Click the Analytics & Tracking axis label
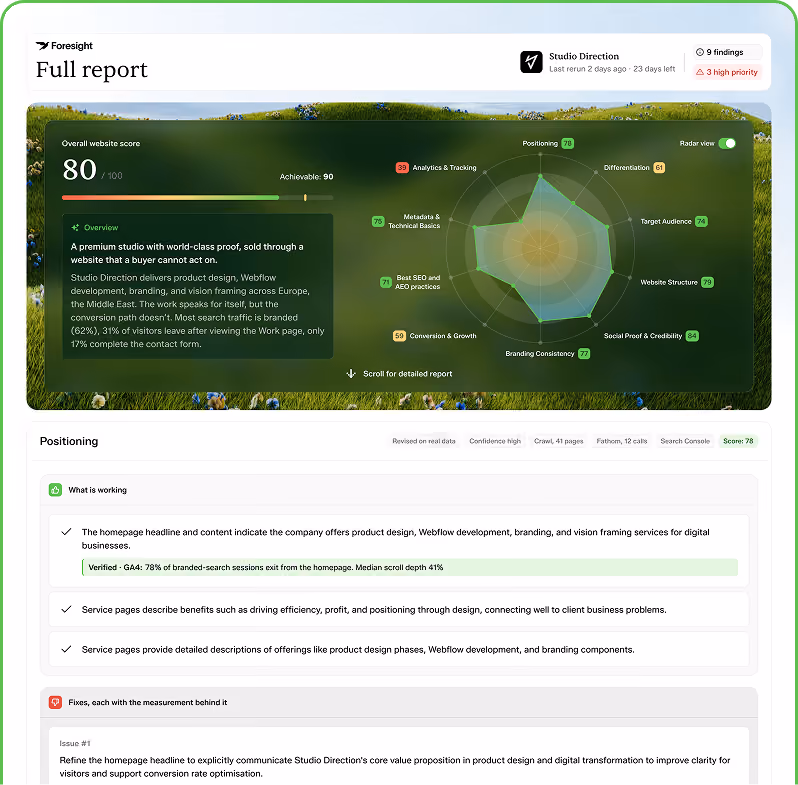The image size is (798, 785). [x=444, y=167]
